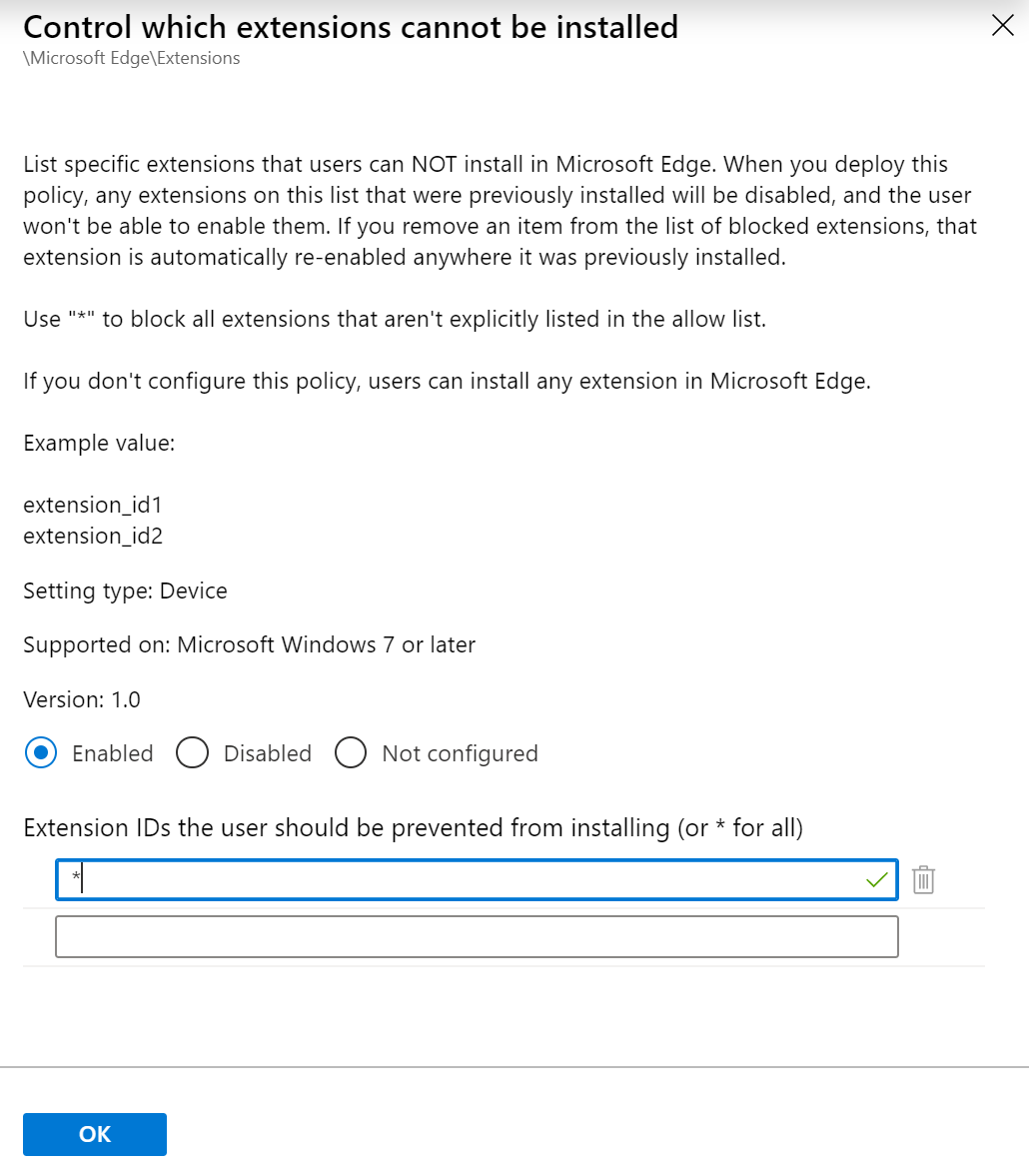Click the delete icon beside the asterisk entry
Image resolution: width=1029 pixels, height=1176 pixels.
(x=923, y=880)
